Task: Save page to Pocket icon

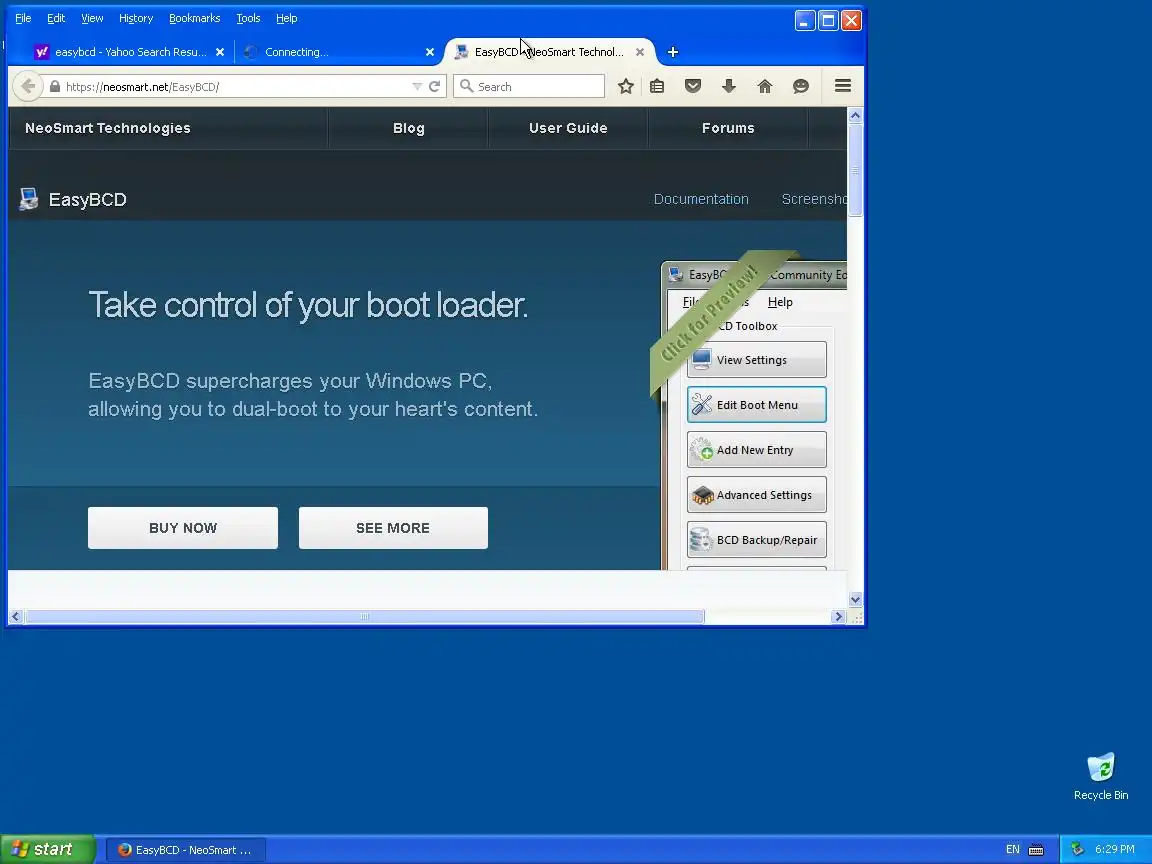Action: 693,86
